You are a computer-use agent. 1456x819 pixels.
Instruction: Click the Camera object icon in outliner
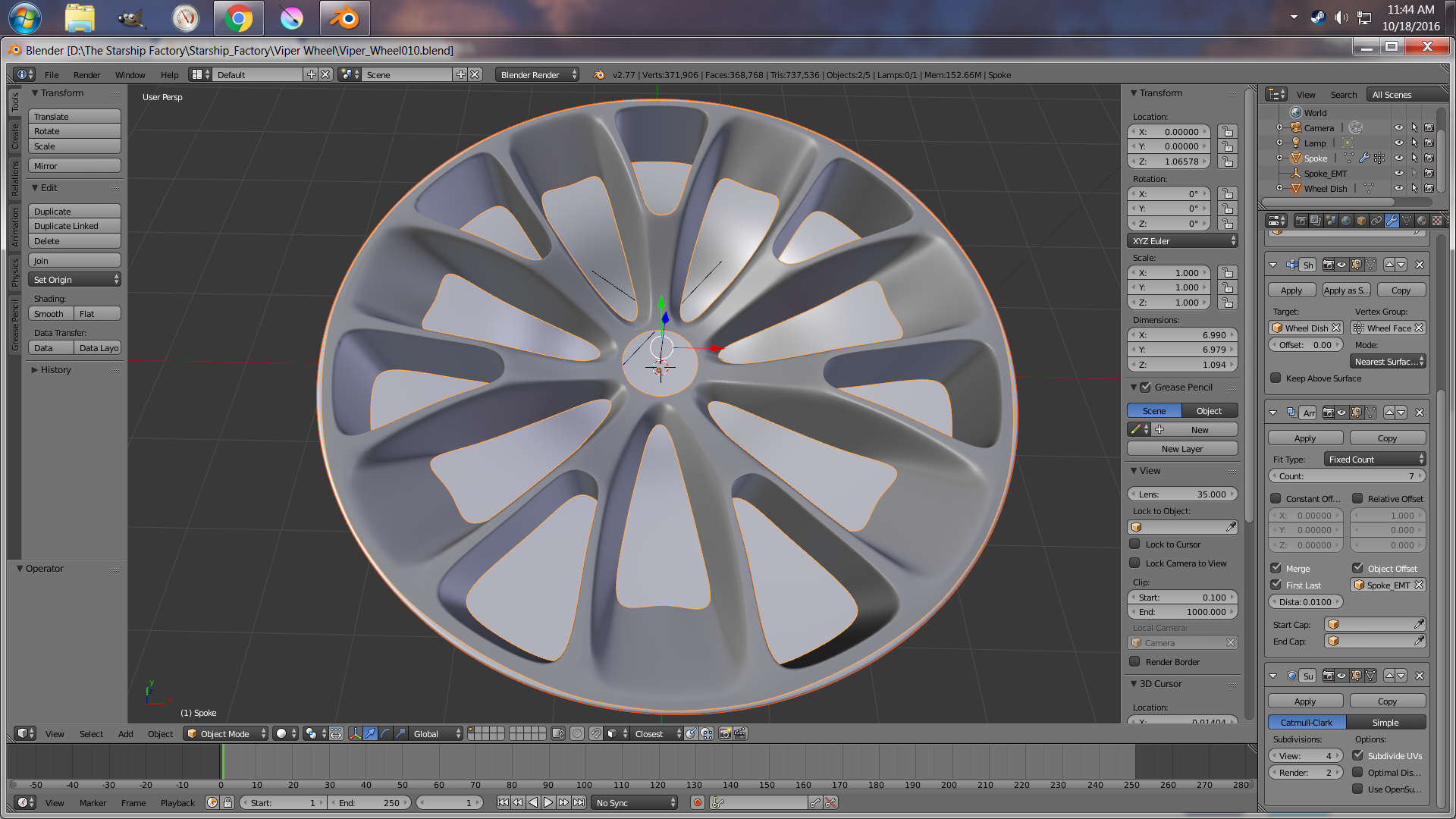coord(1296,128)
